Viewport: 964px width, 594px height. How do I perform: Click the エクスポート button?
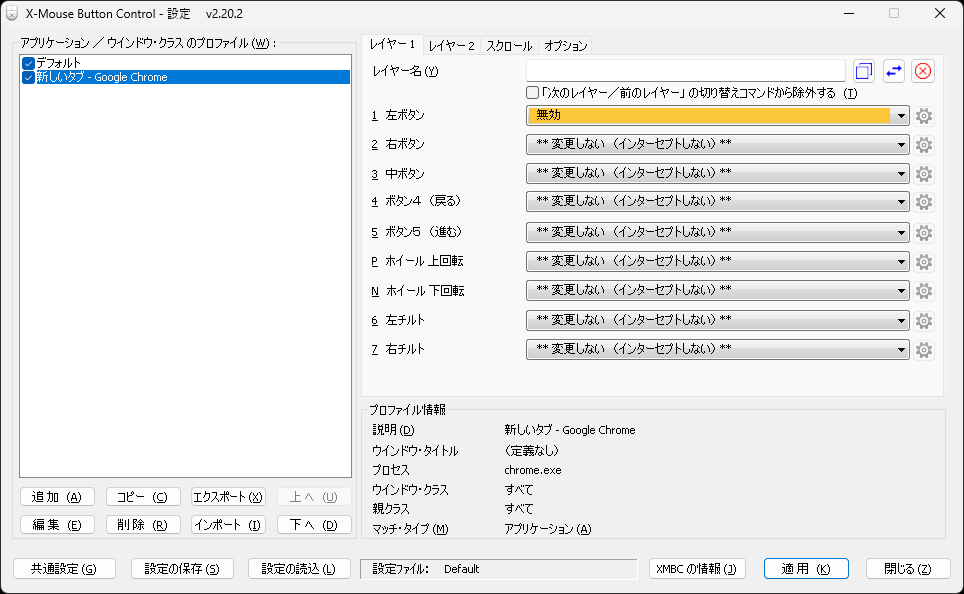pyautogui.click(x=228, y=496)
